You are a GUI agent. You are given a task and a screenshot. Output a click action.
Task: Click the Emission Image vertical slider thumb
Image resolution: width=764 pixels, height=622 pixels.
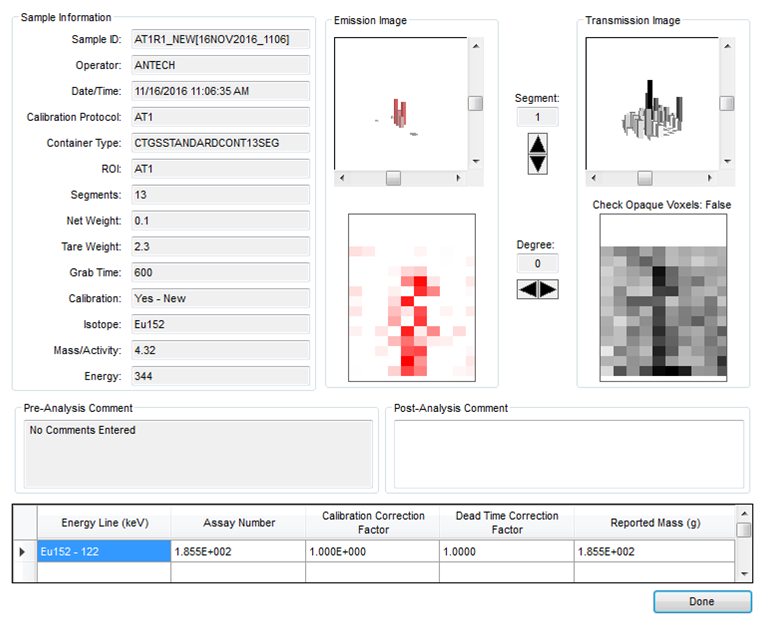pyautogui.click(x=476, y=103)
